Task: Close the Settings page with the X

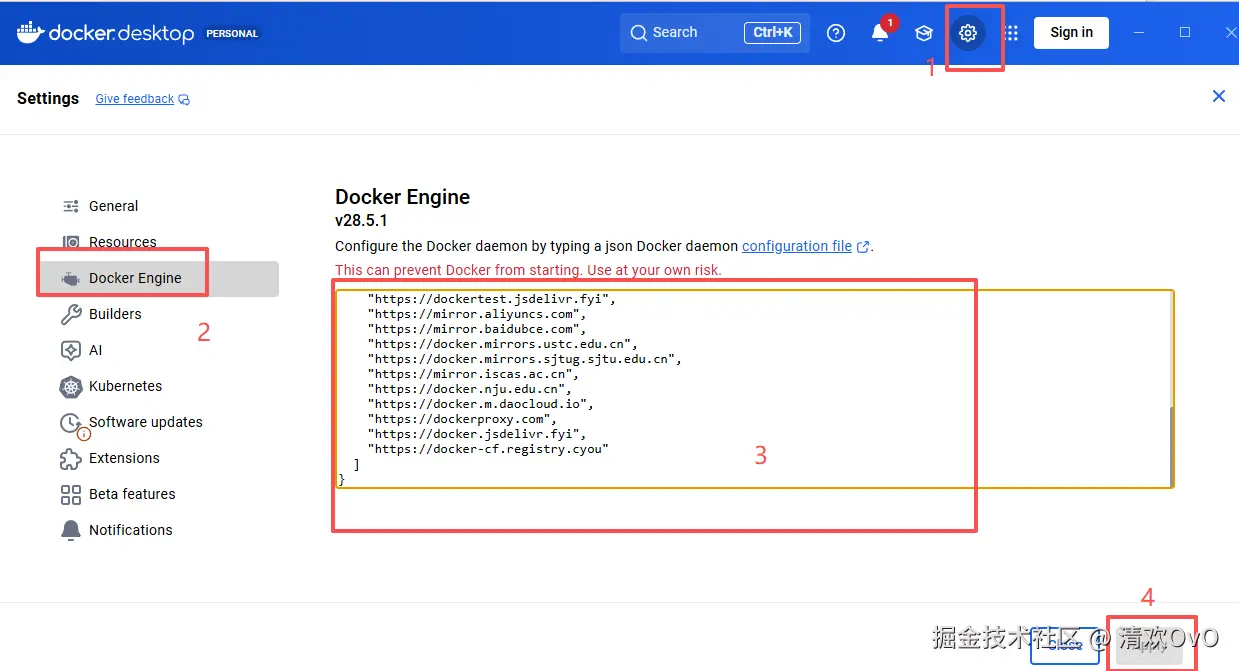Action: (1218, 96)
